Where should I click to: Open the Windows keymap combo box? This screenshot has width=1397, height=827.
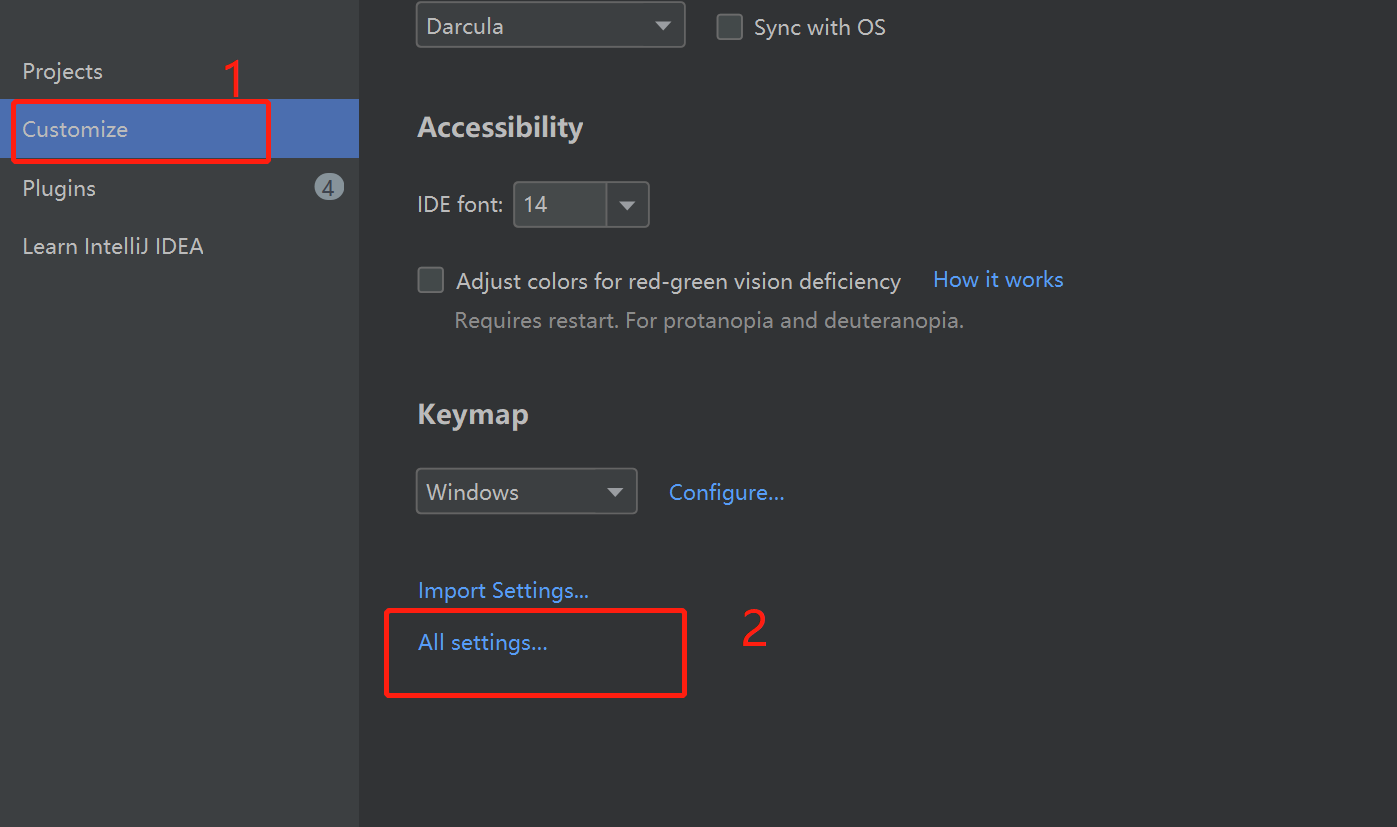tap(508, 492)
